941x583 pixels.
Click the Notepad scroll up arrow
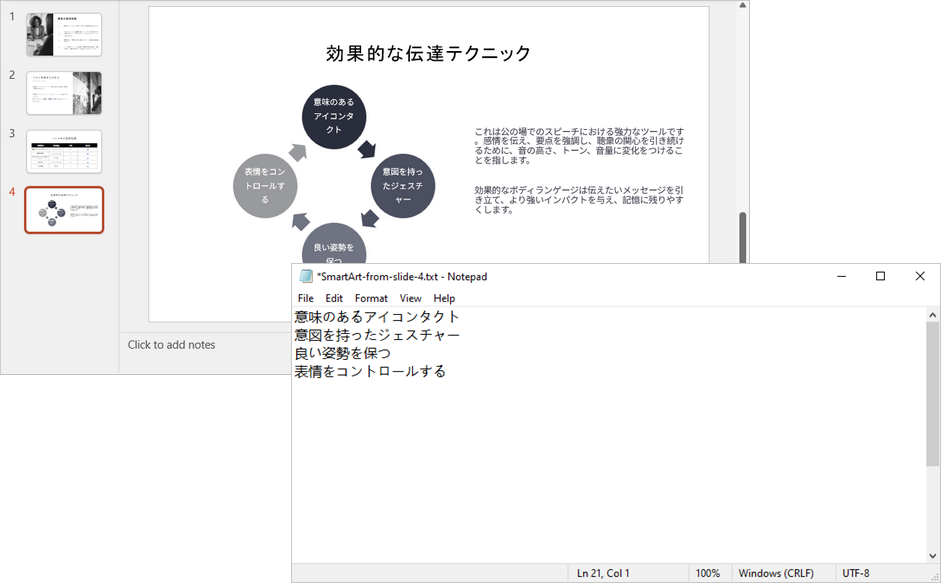tap(933, 315)
